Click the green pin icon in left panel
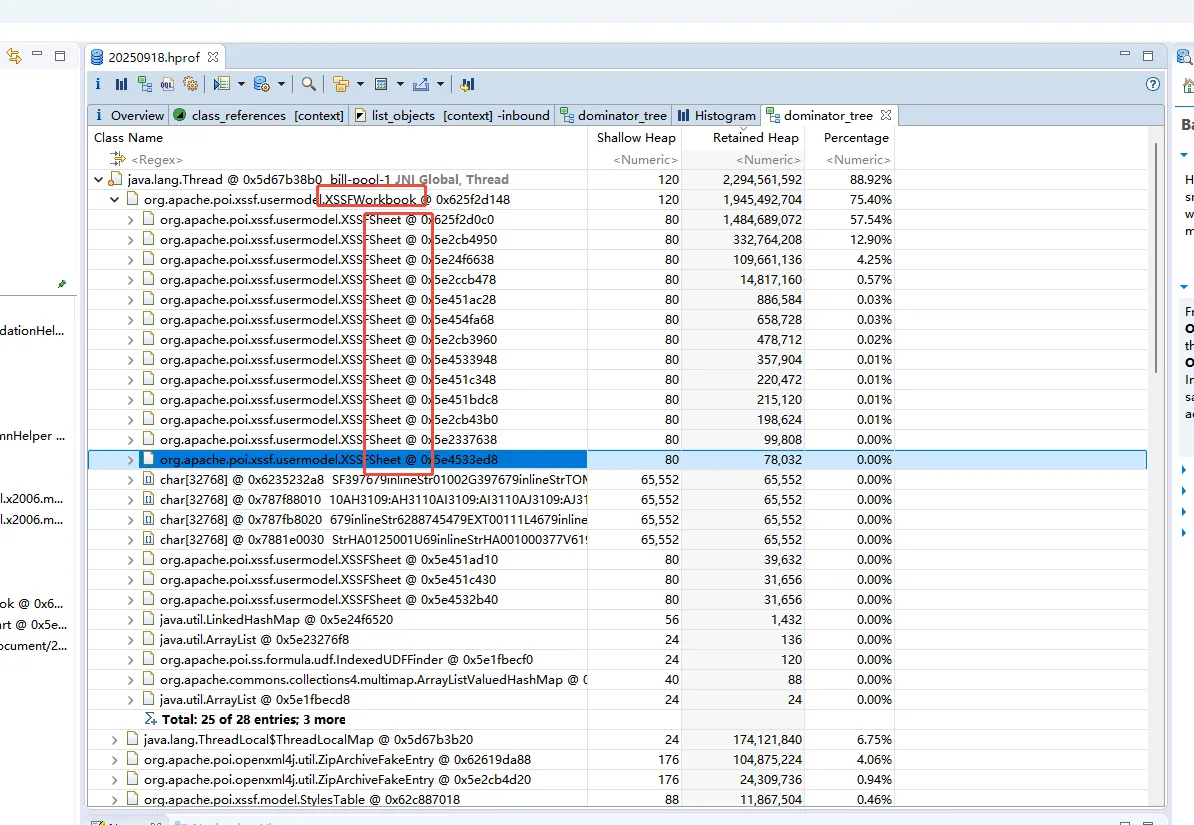Screen dimensions: 1194x825 point(62,284)
